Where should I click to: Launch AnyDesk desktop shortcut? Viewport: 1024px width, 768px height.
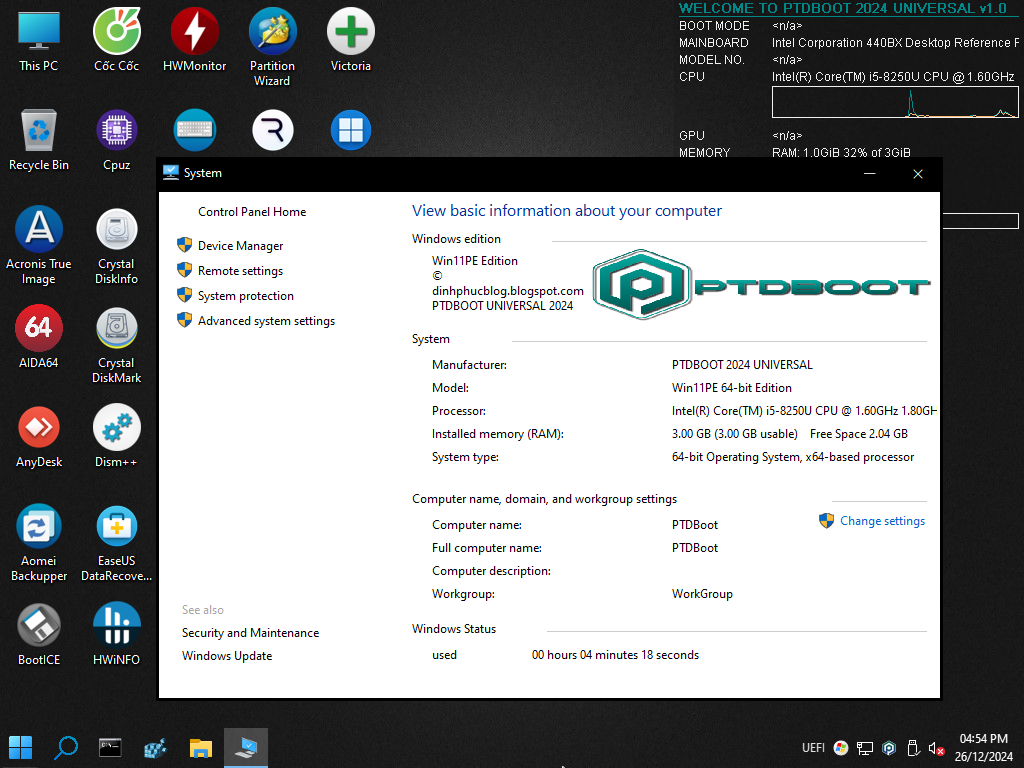pyautogui.click(x=39, y=436)
